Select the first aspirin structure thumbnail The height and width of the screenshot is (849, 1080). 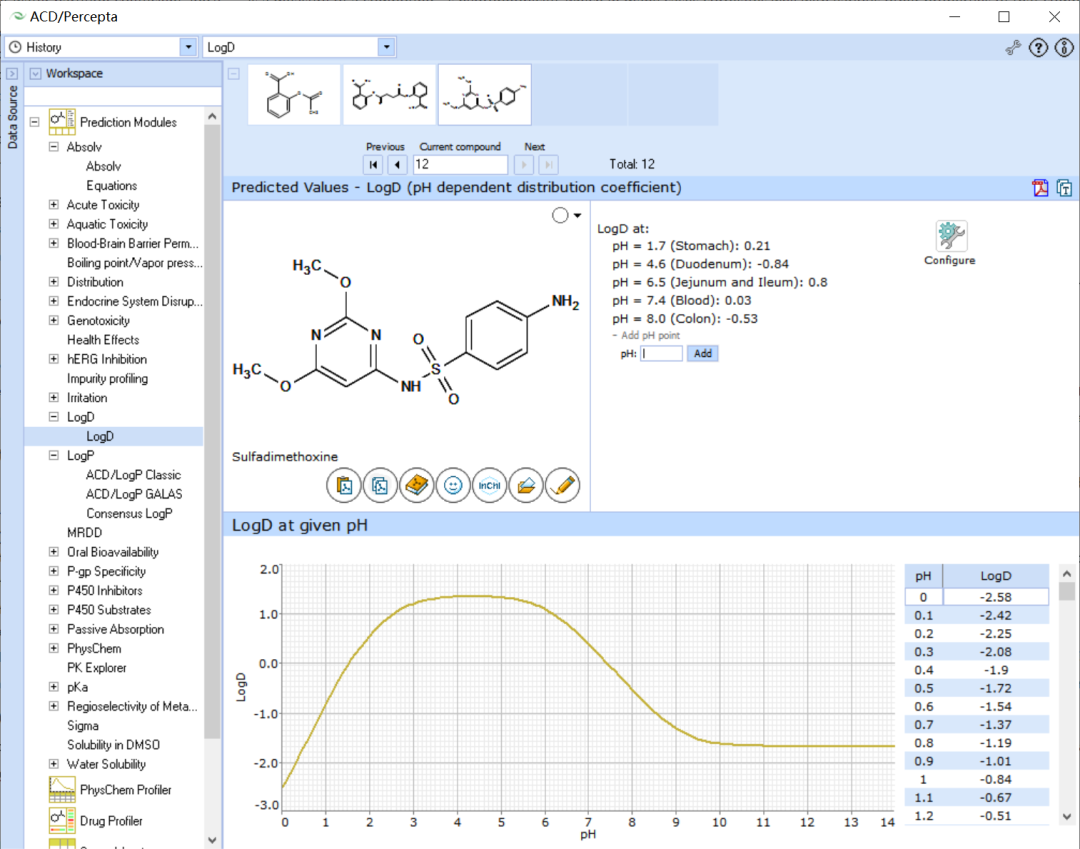294,95
